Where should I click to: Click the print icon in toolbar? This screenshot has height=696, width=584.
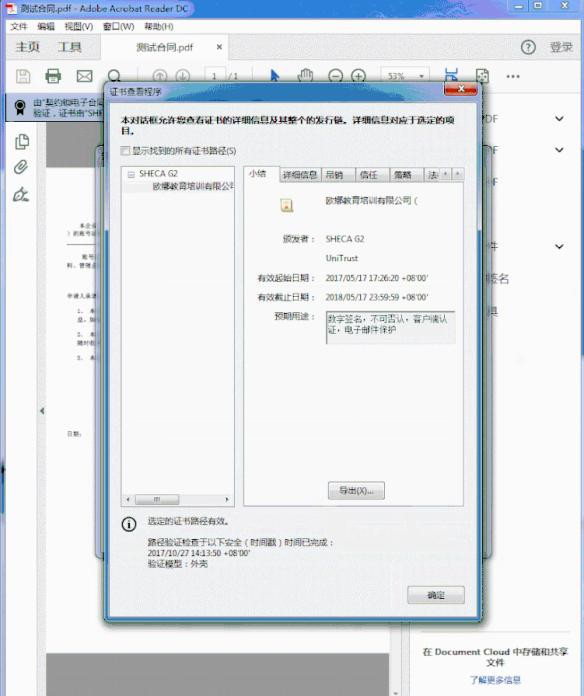[x=53, y=76]
